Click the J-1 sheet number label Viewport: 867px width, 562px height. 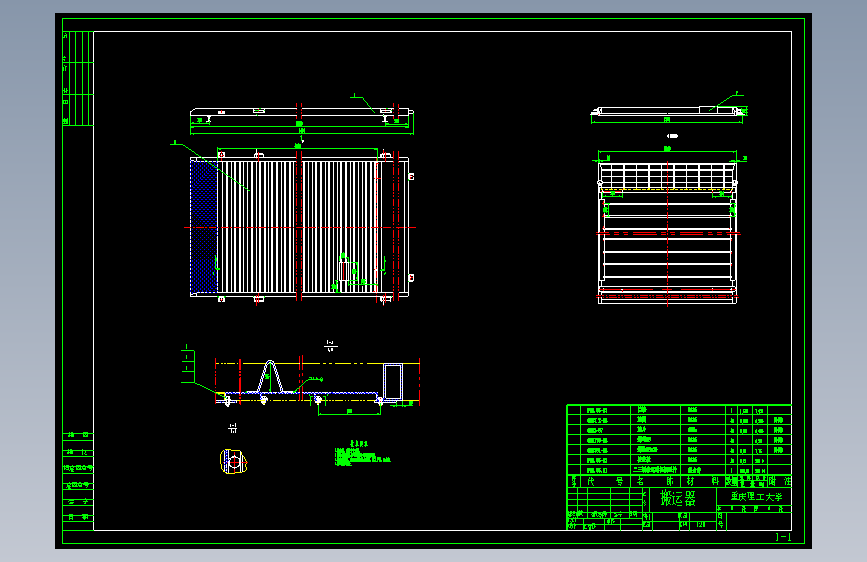pyautogui.click(x=784, y=537)
